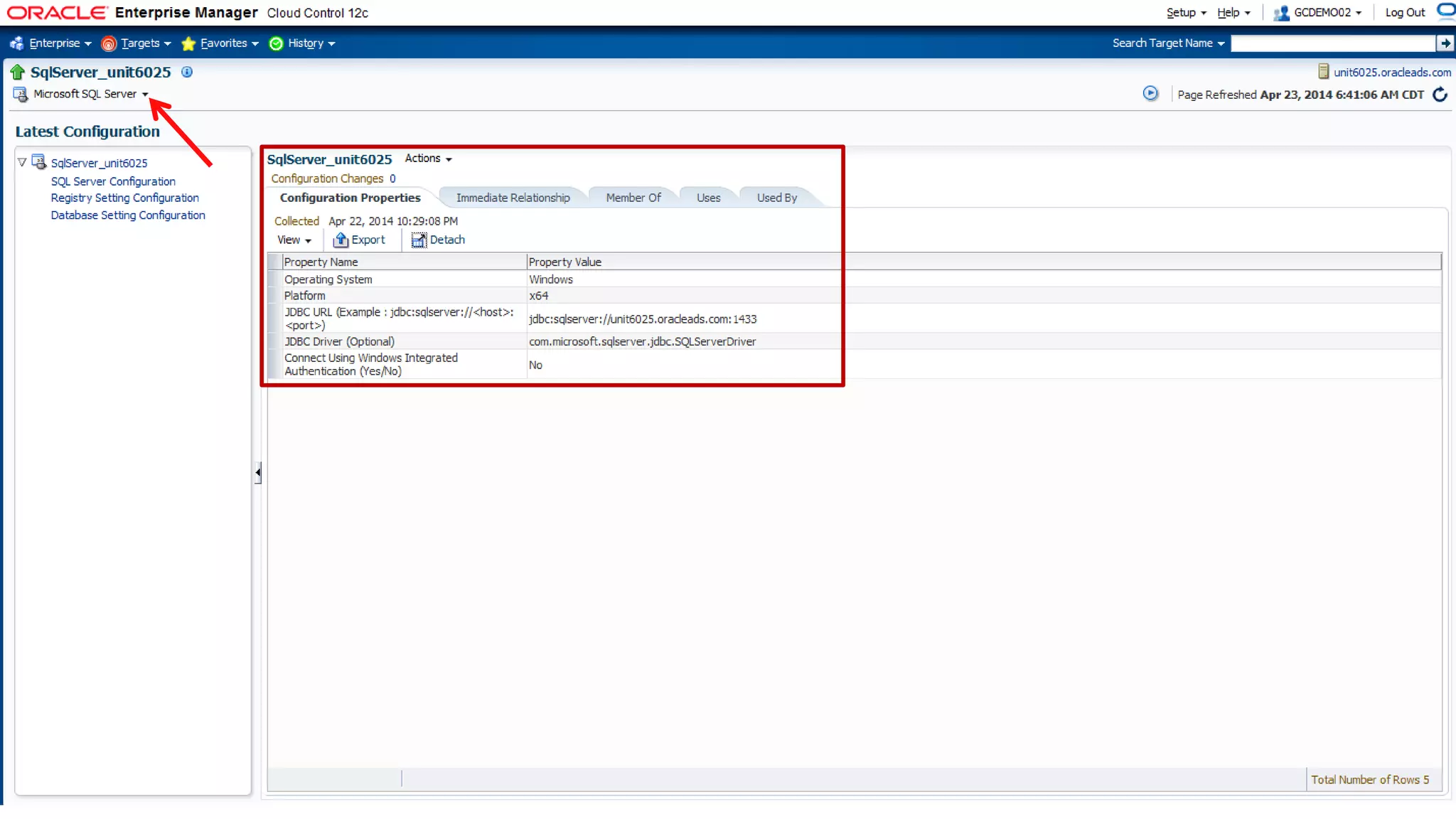Open the Targets menu
This screenshot has height=819, width=1456.
(146, 43)
